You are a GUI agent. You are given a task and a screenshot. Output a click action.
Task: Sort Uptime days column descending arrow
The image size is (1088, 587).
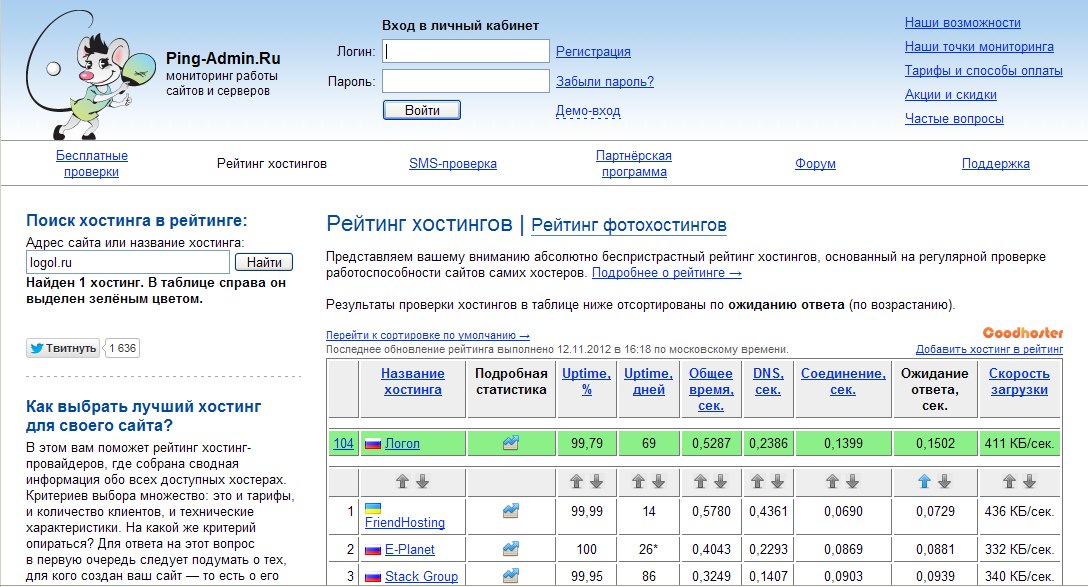click(x=658, y=481)
